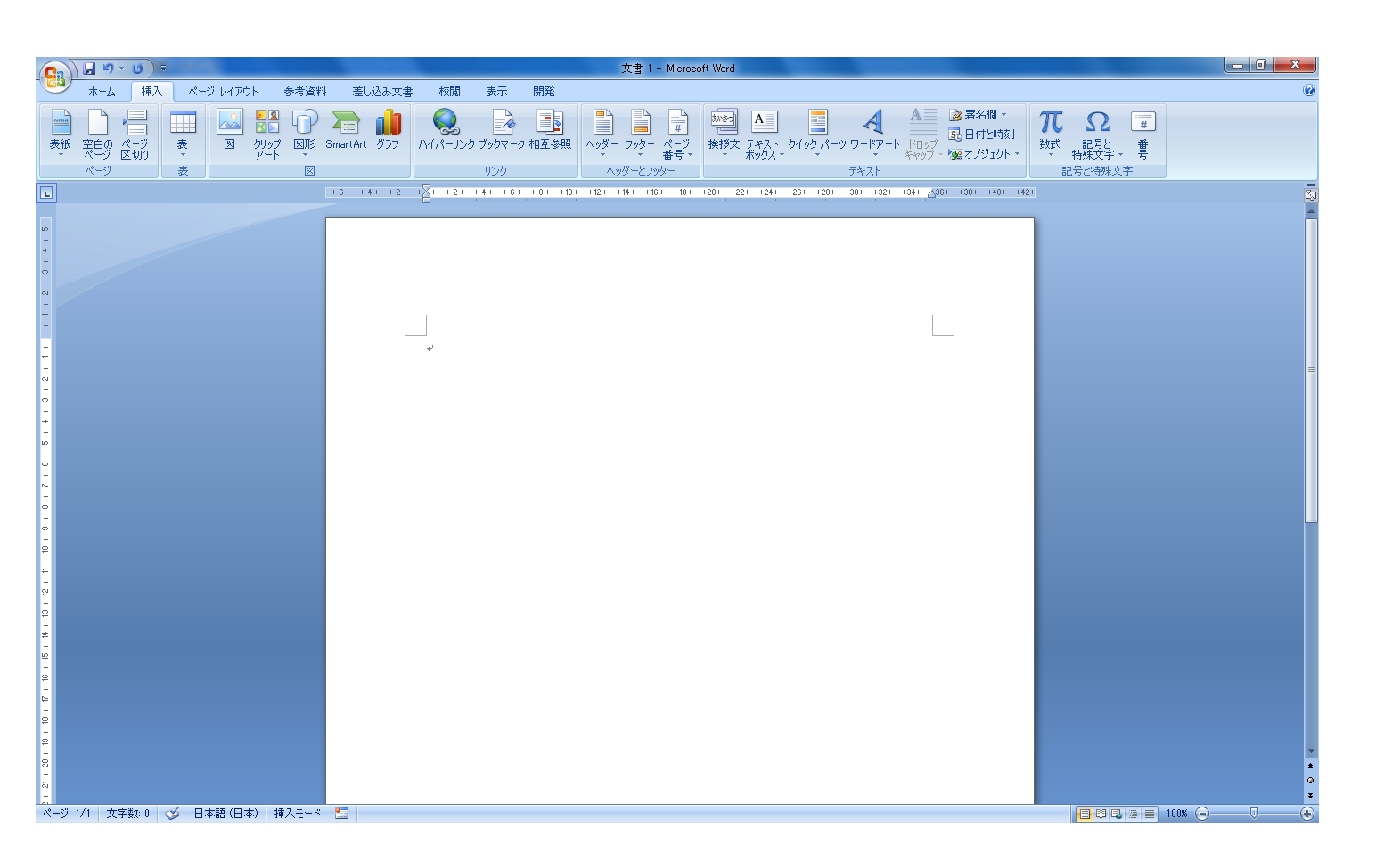This screenshot has width=1392, height=868.
Task: Open word count (文字数: 0) dialog
Action: coord(128,814)
